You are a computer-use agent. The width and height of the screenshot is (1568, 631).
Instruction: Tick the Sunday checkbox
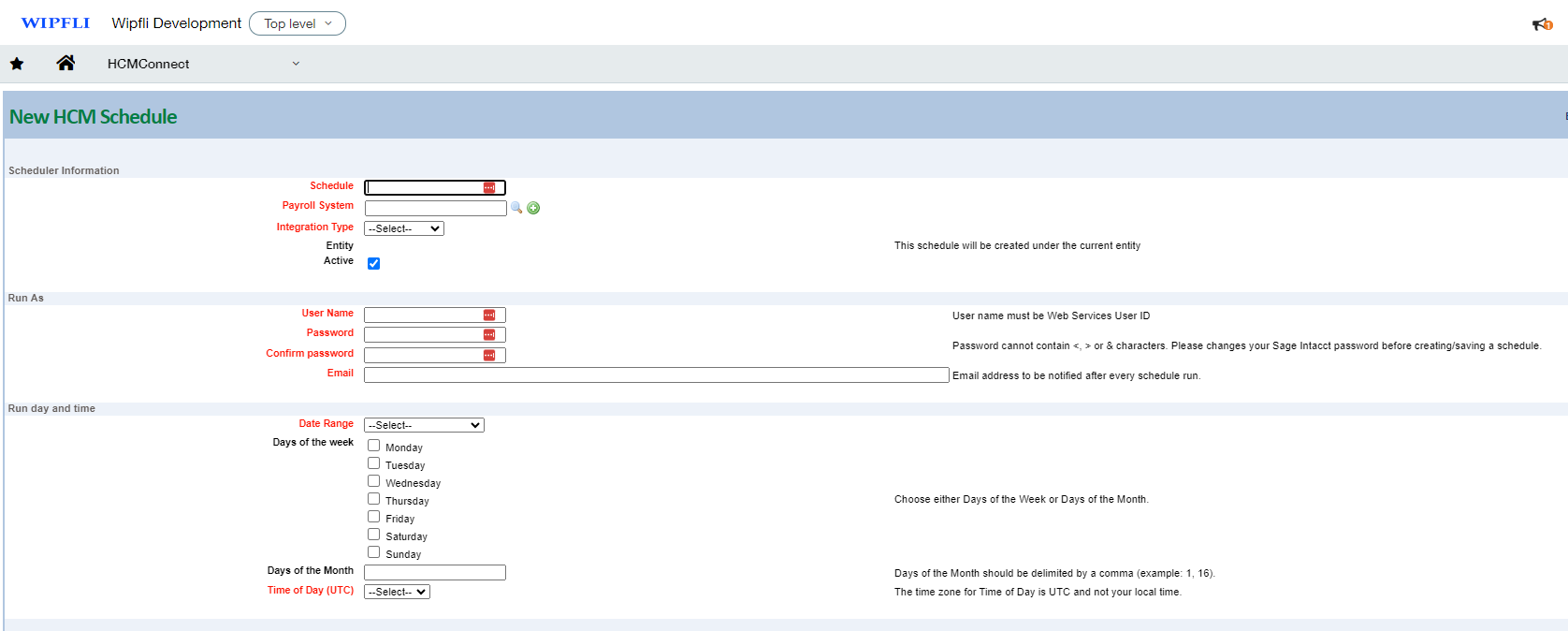coord(373,552)
